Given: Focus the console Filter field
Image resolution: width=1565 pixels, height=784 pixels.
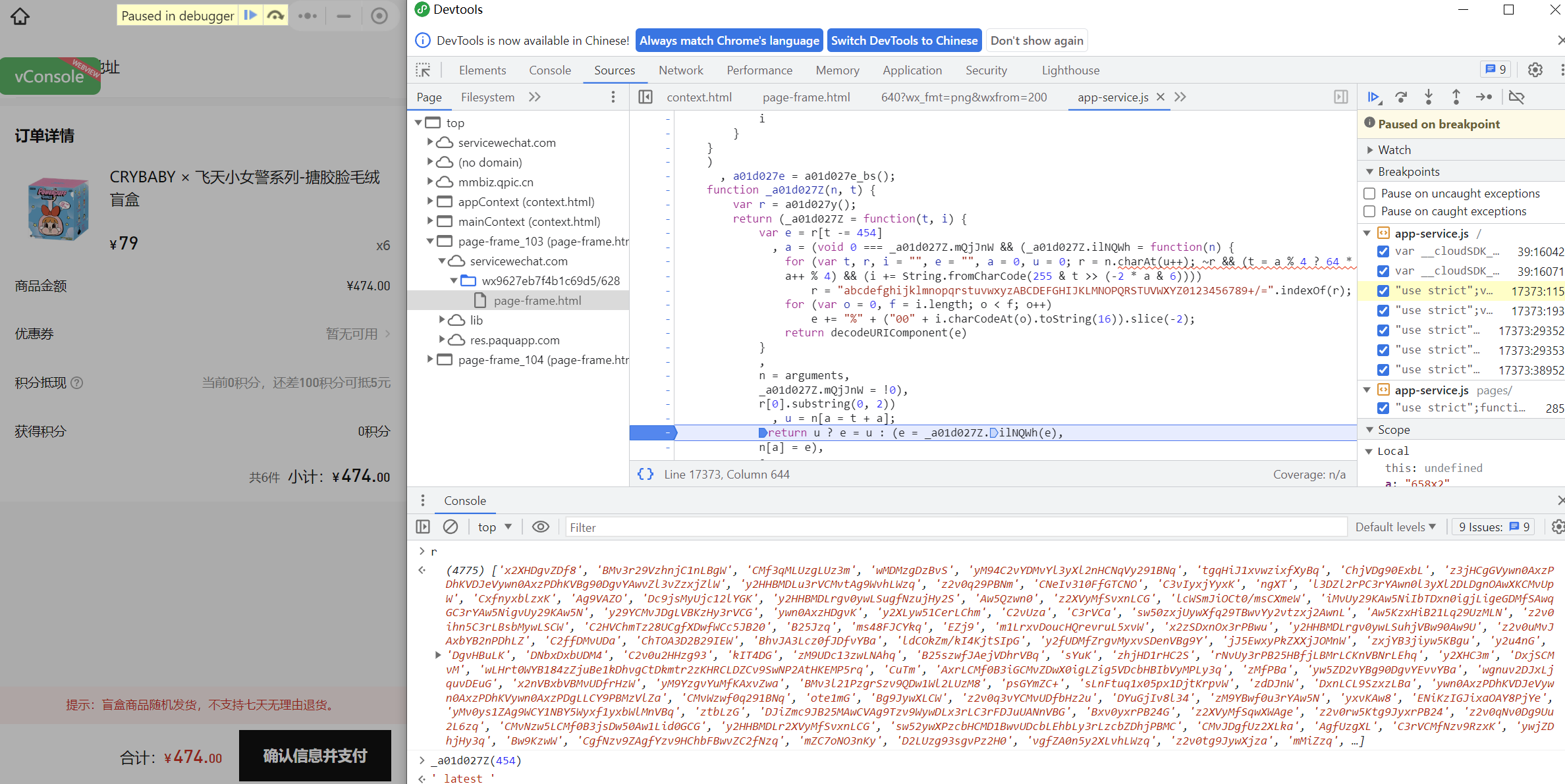Looking at the screenshot, I should click(955, 527).
